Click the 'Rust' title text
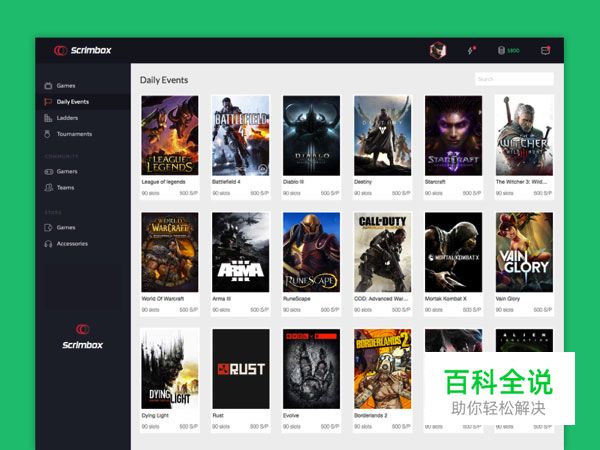 coord(218,415)
